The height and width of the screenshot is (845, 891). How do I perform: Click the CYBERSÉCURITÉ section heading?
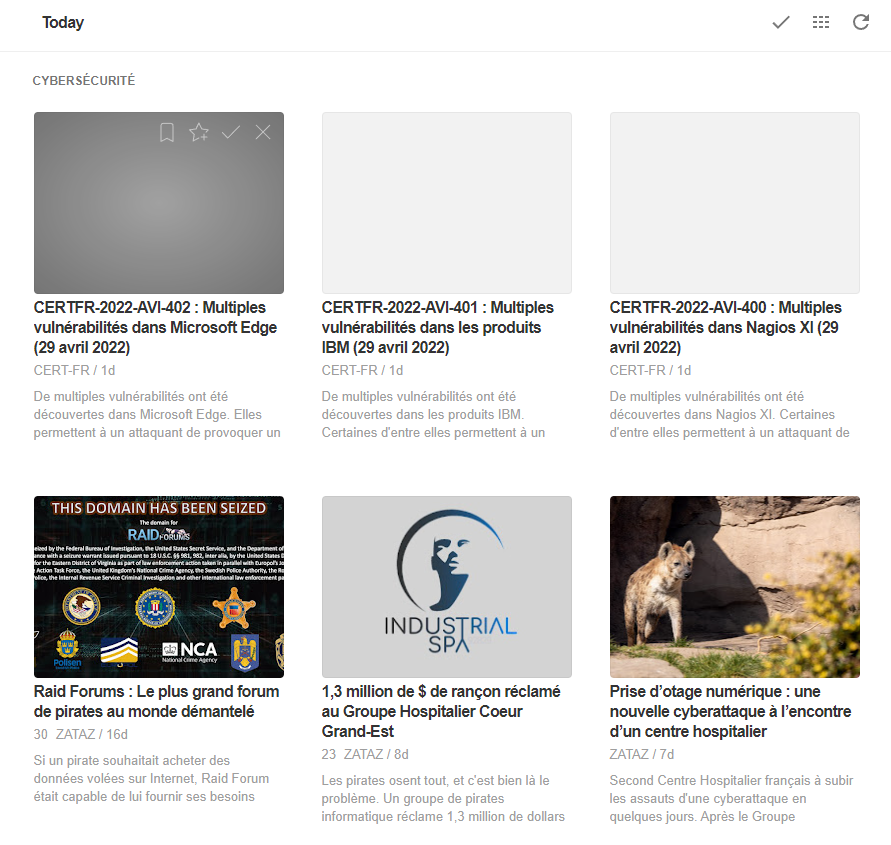(84, 81)
